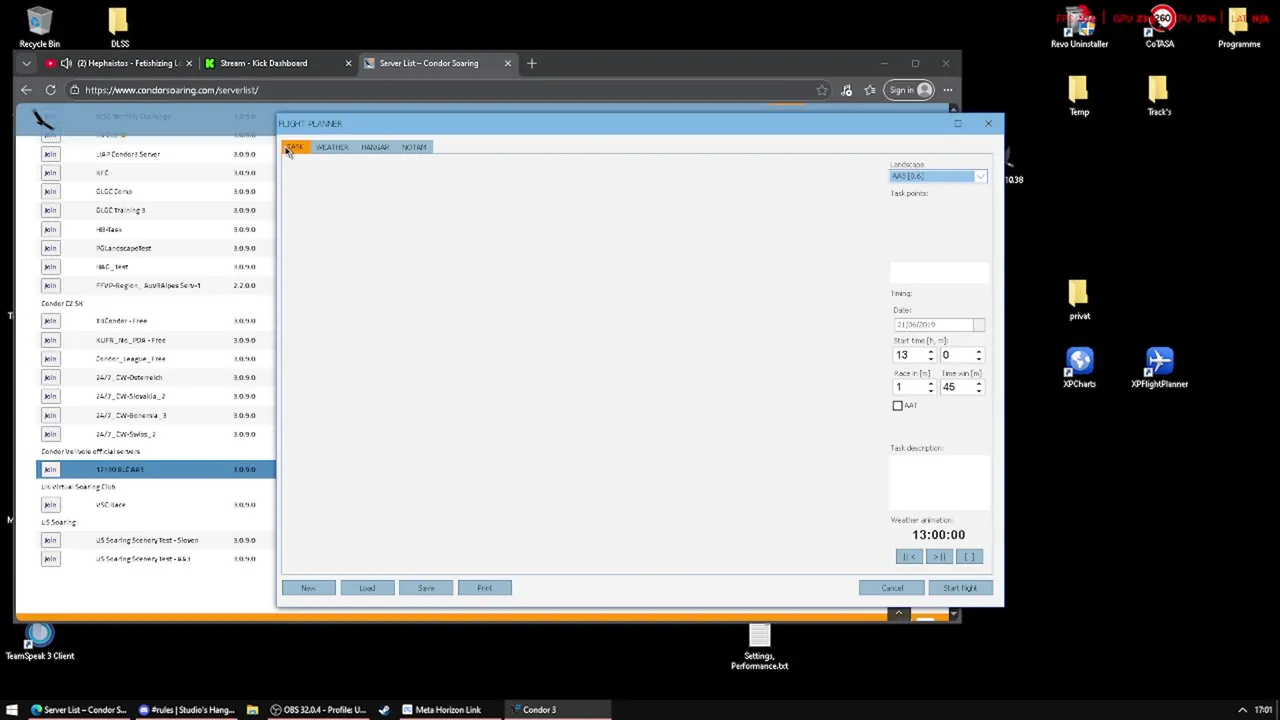Click the Load button in Flight Planner
Image resolution: width=1280 pixels, height=720 pixels.
point(367,588)
